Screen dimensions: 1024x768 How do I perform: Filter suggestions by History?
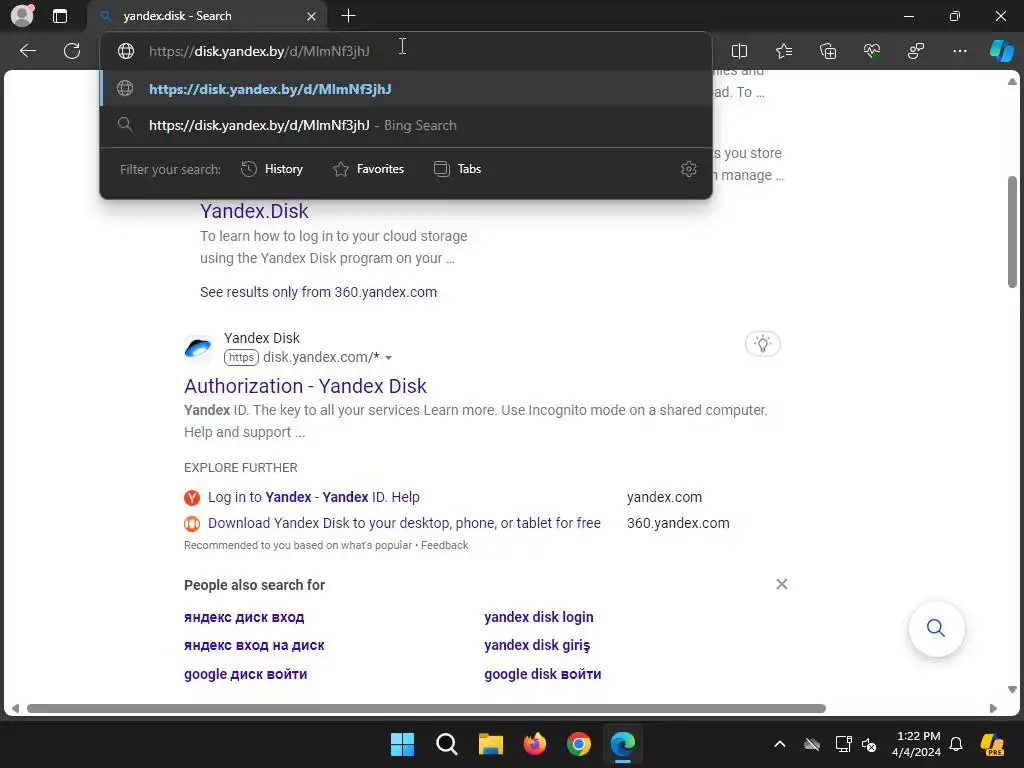click(x=272, y=169)
